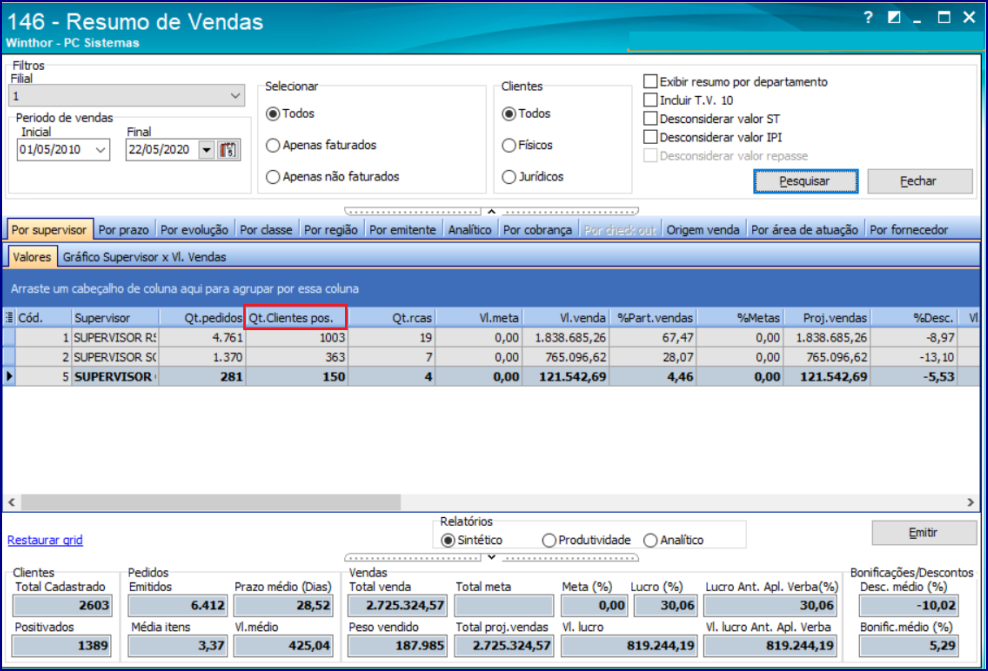Image resolution: width=988 pixels, height=671 pixels.
Task: Click the Fechar button
Action: [920, 181]
